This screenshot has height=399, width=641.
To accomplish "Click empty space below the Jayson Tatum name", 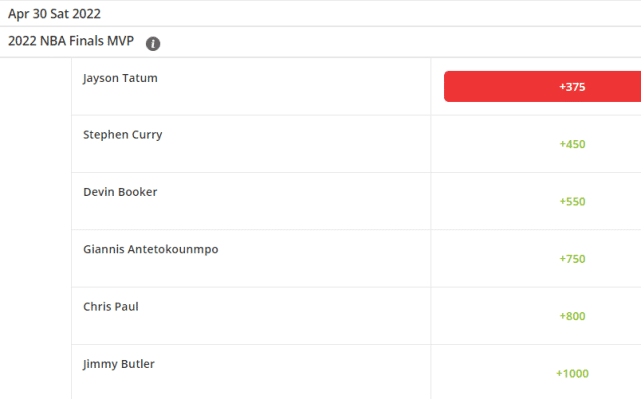I will (x=251, y=100).
